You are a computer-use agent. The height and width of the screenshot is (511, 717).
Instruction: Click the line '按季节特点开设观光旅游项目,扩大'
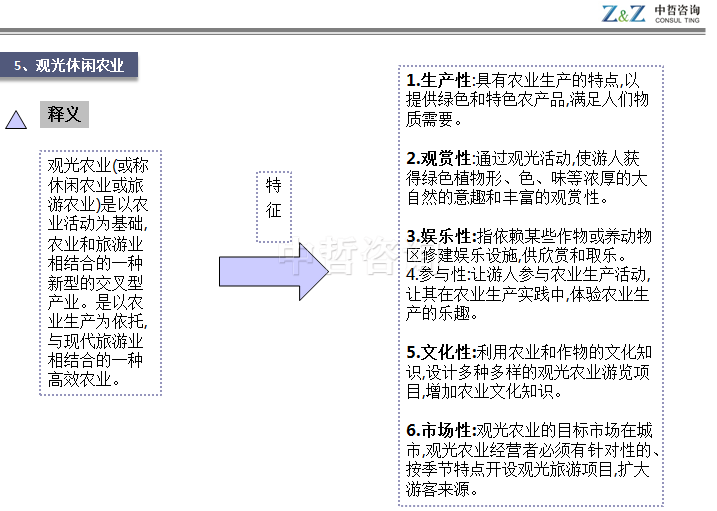527,470
